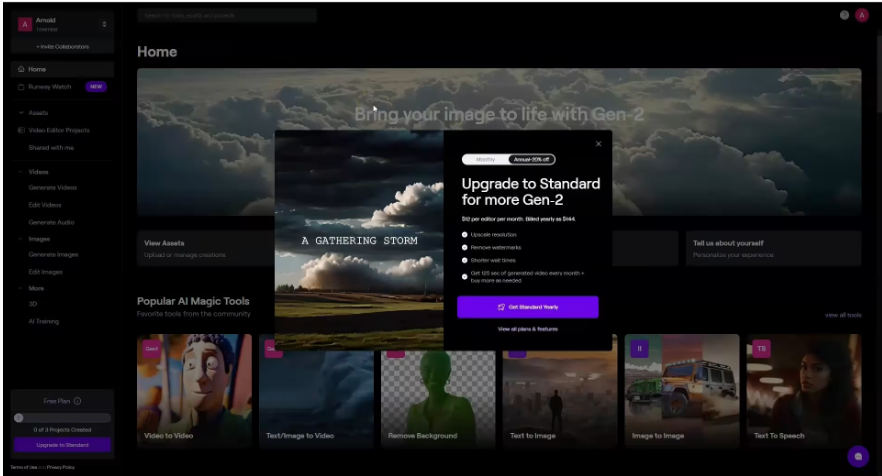The image size is (882, 476).
Task: Open Generate Images in sidebar
Action: [x=53, y=255]
